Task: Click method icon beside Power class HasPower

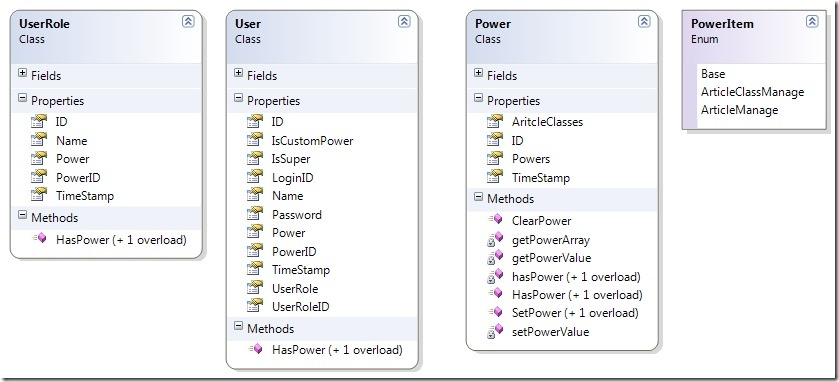Action: tap(495, 294)
